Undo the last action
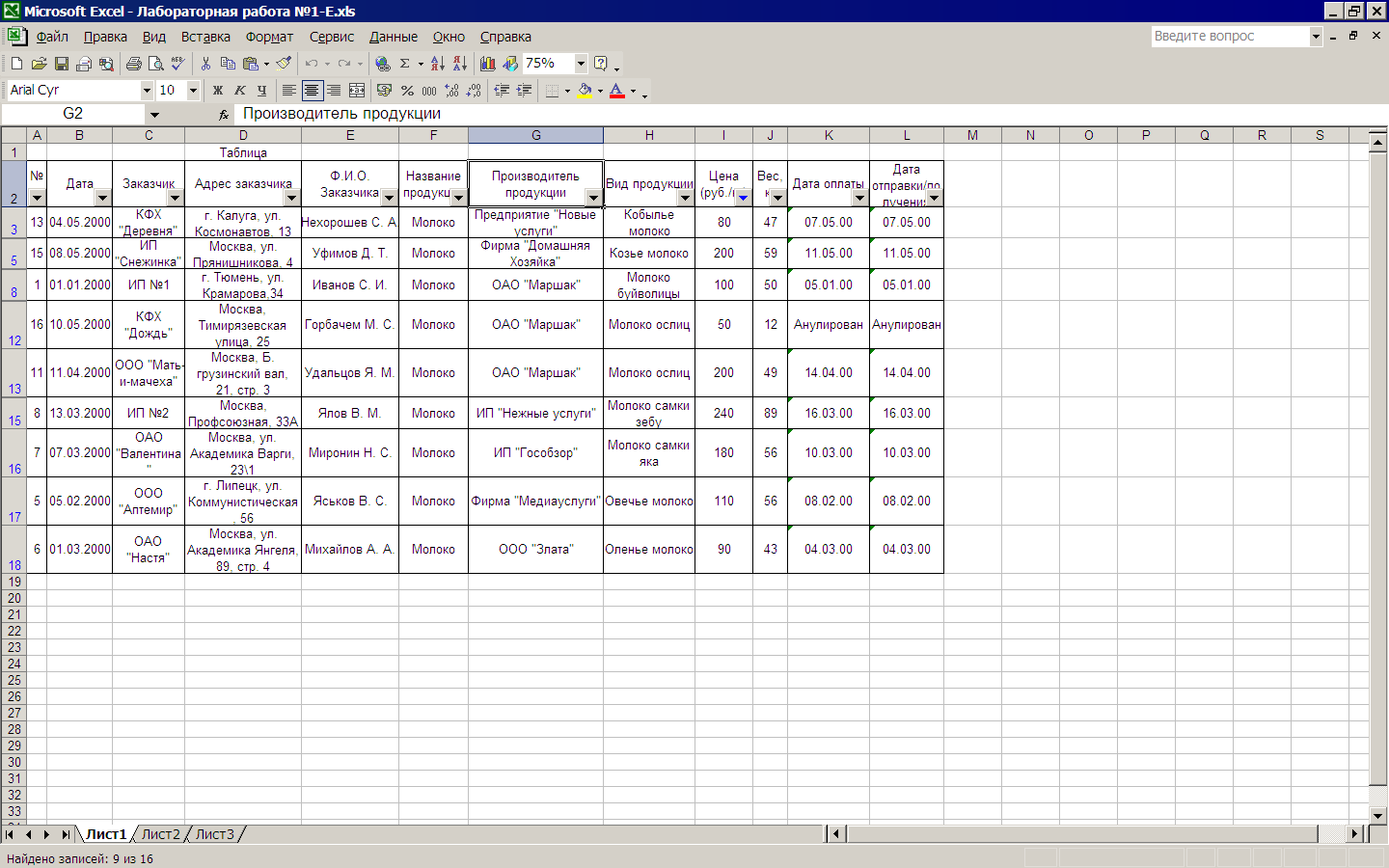 tap(311, 64)
